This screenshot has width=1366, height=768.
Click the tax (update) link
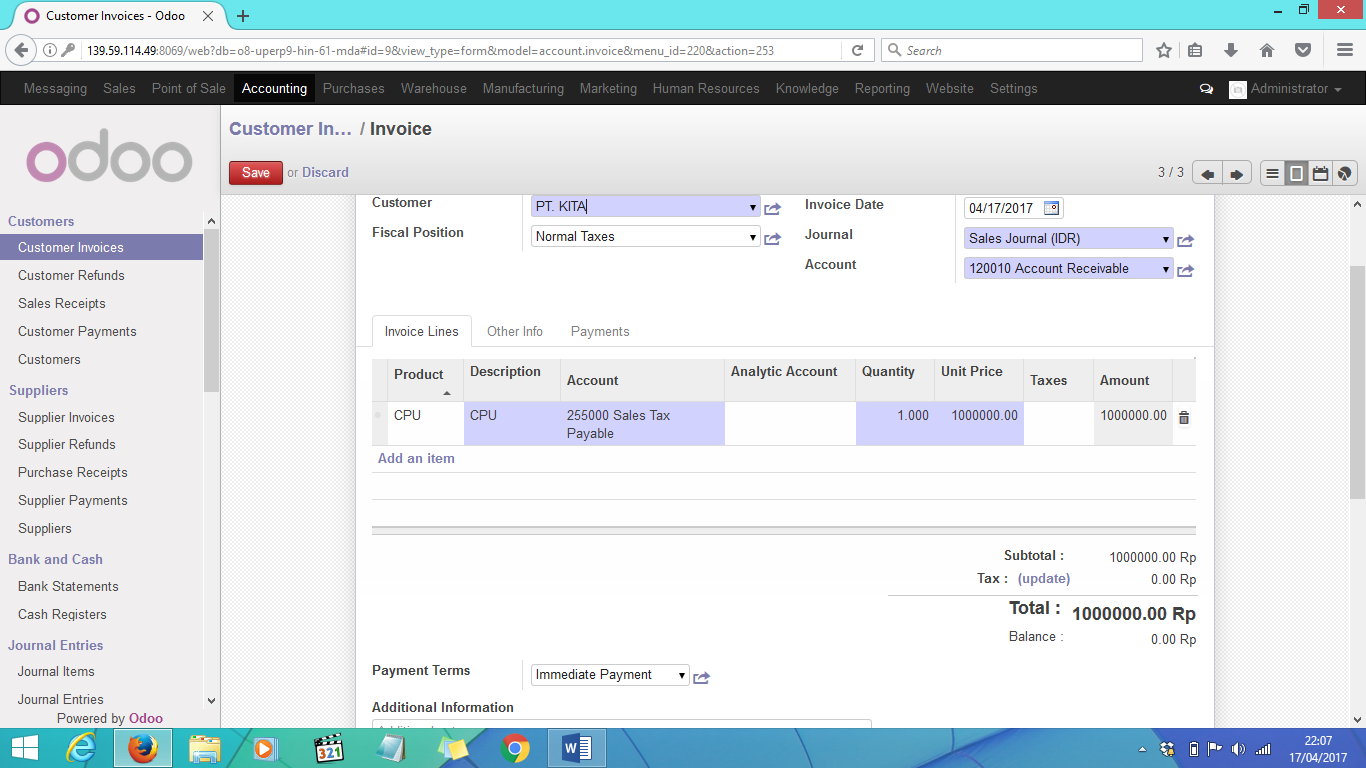1044,579
